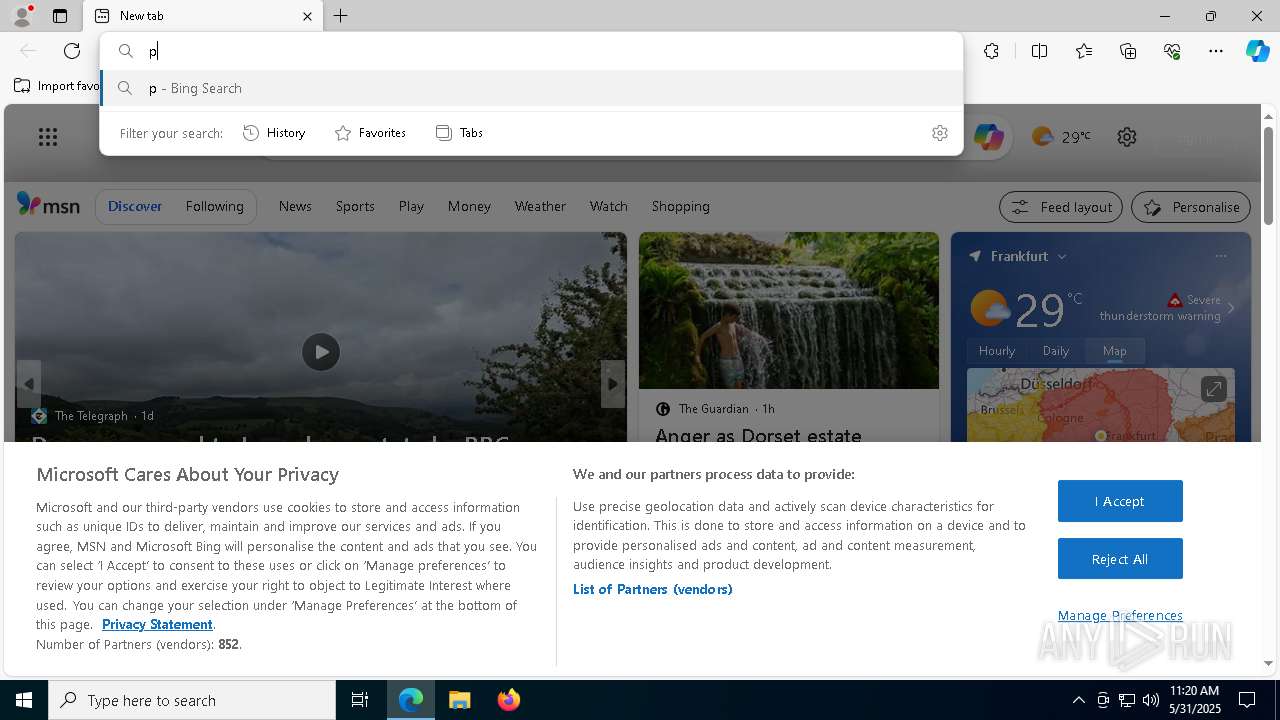Viewport: 1280px width, 720px height.
Task: Open the Collections toolbar icon
Action: click(x=1128, y=51)
